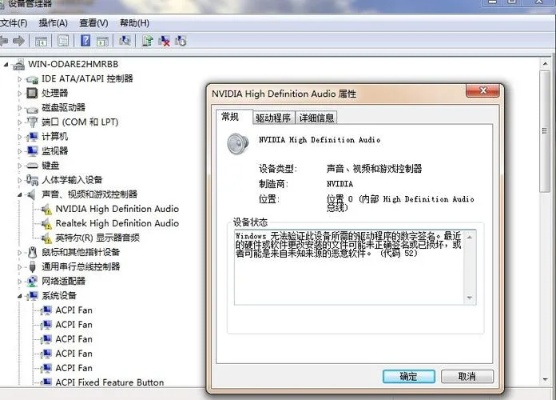
Task: Click the 人体学输入设备 label
Action: (x=72, y=180)
